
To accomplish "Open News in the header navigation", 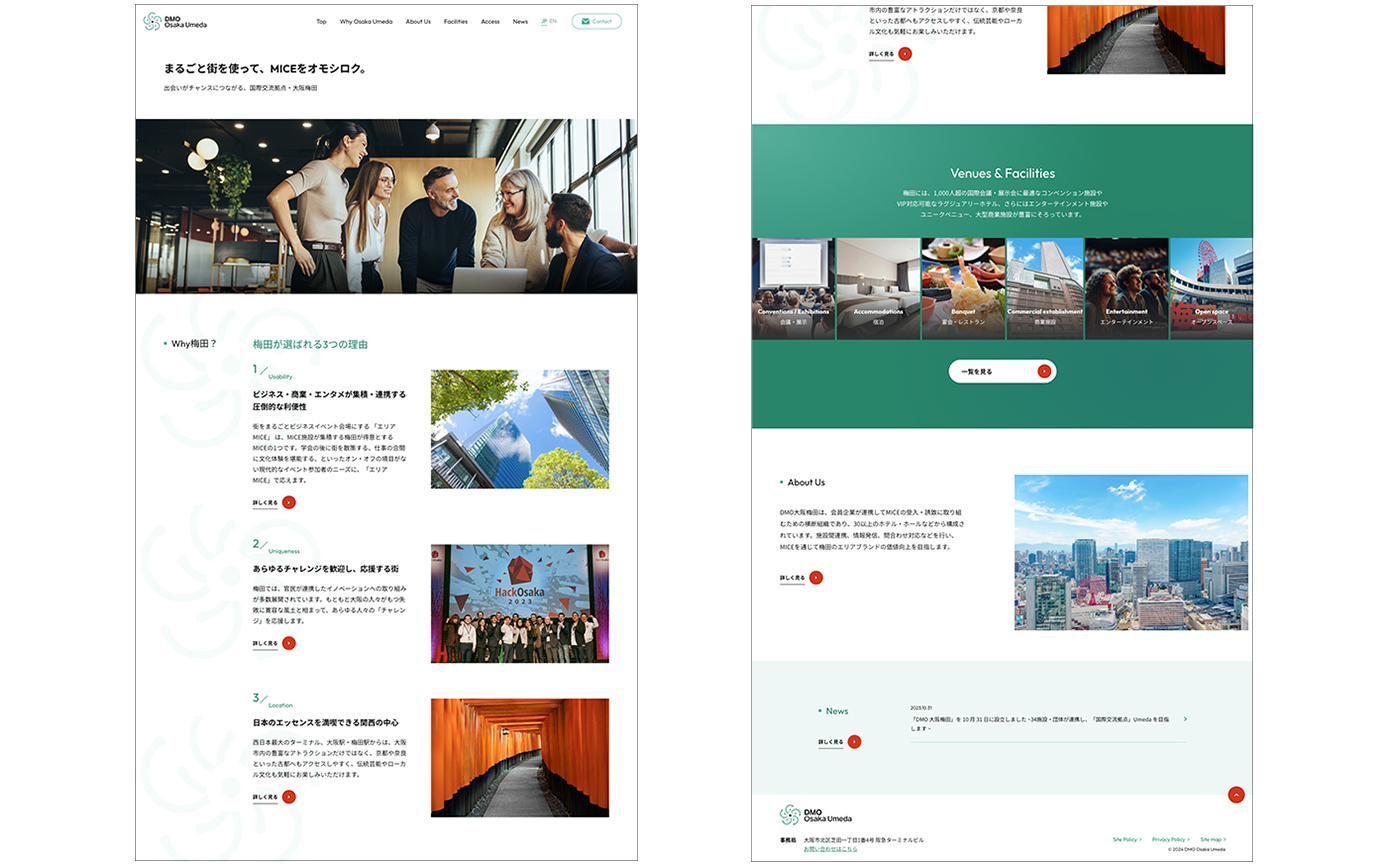I will pyautogui.click(x=520, y=21).
